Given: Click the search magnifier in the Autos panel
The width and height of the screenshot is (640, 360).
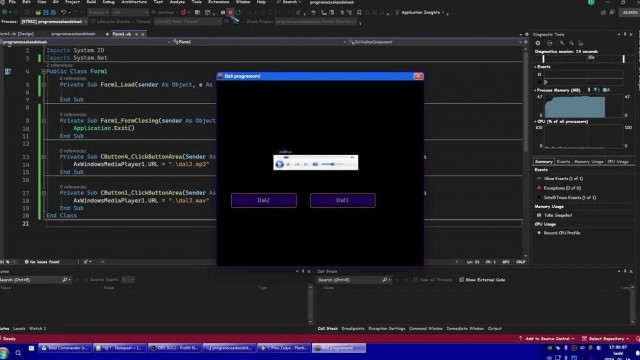Looking at the screenshot, I should [x=65, y=280].
